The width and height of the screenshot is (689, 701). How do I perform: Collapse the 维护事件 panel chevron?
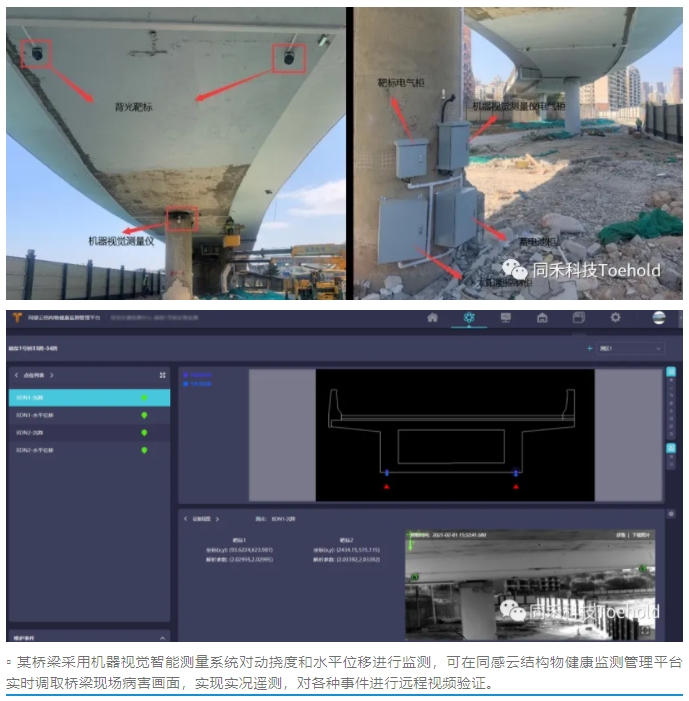[x=163, y=636]
